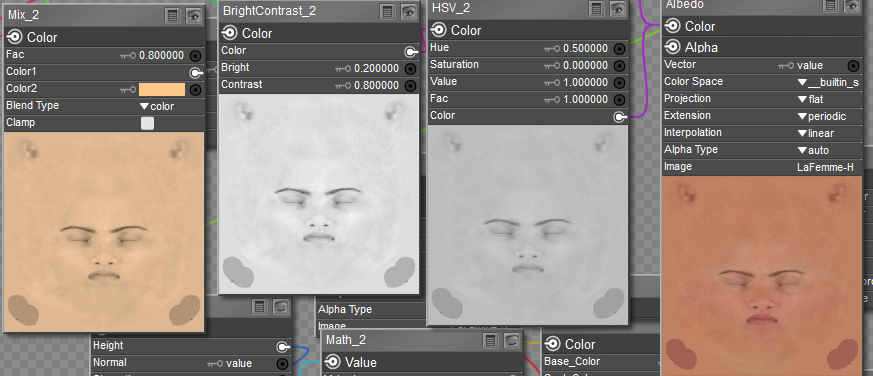Open the Interpolation dropdown set to linear
Image resolution: width=873 pixels, height=376 pixels.
tap(816, 134)
